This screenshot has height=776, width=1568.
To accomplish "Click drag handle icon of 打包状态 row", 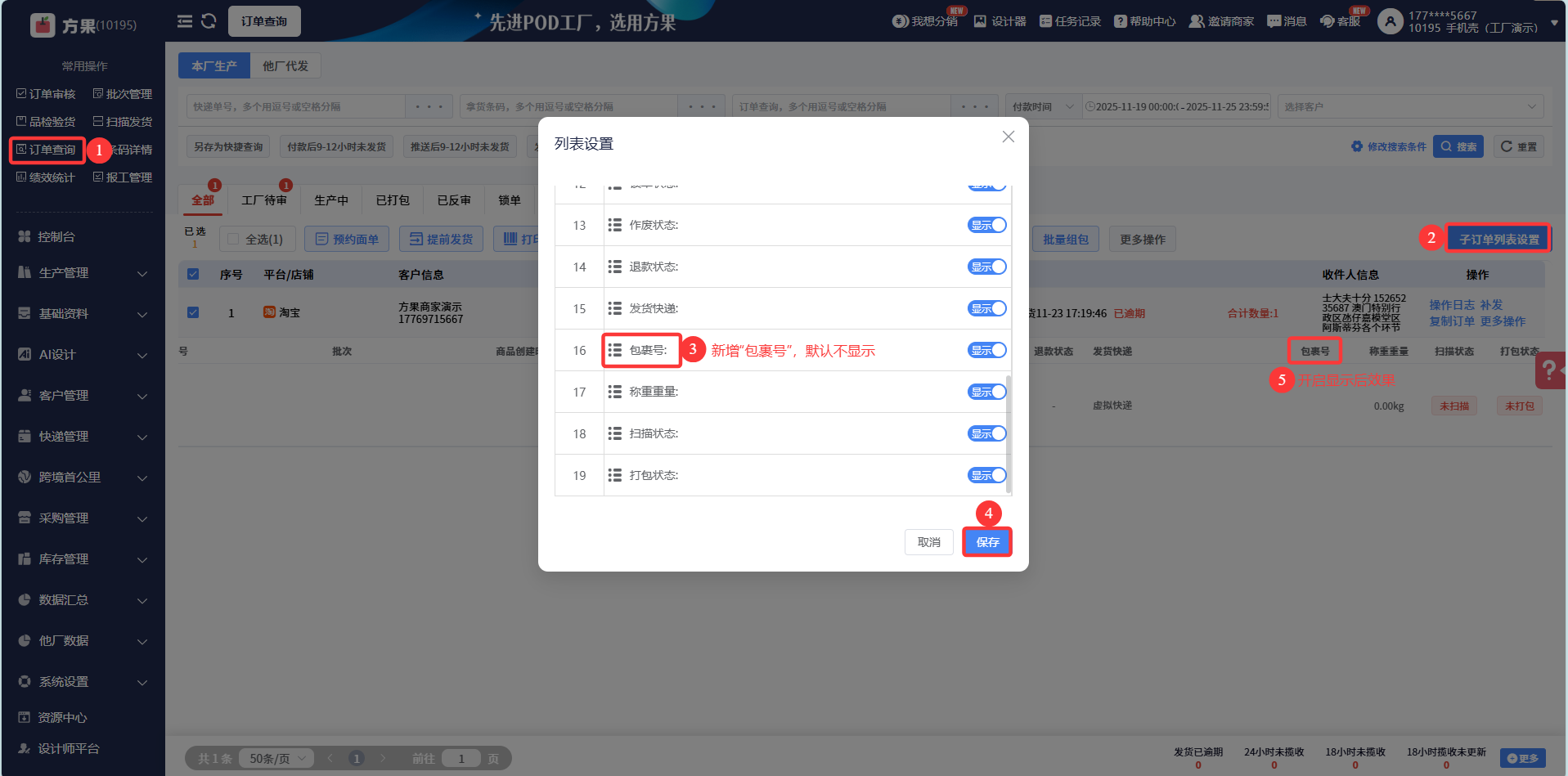I will point(615,475).
